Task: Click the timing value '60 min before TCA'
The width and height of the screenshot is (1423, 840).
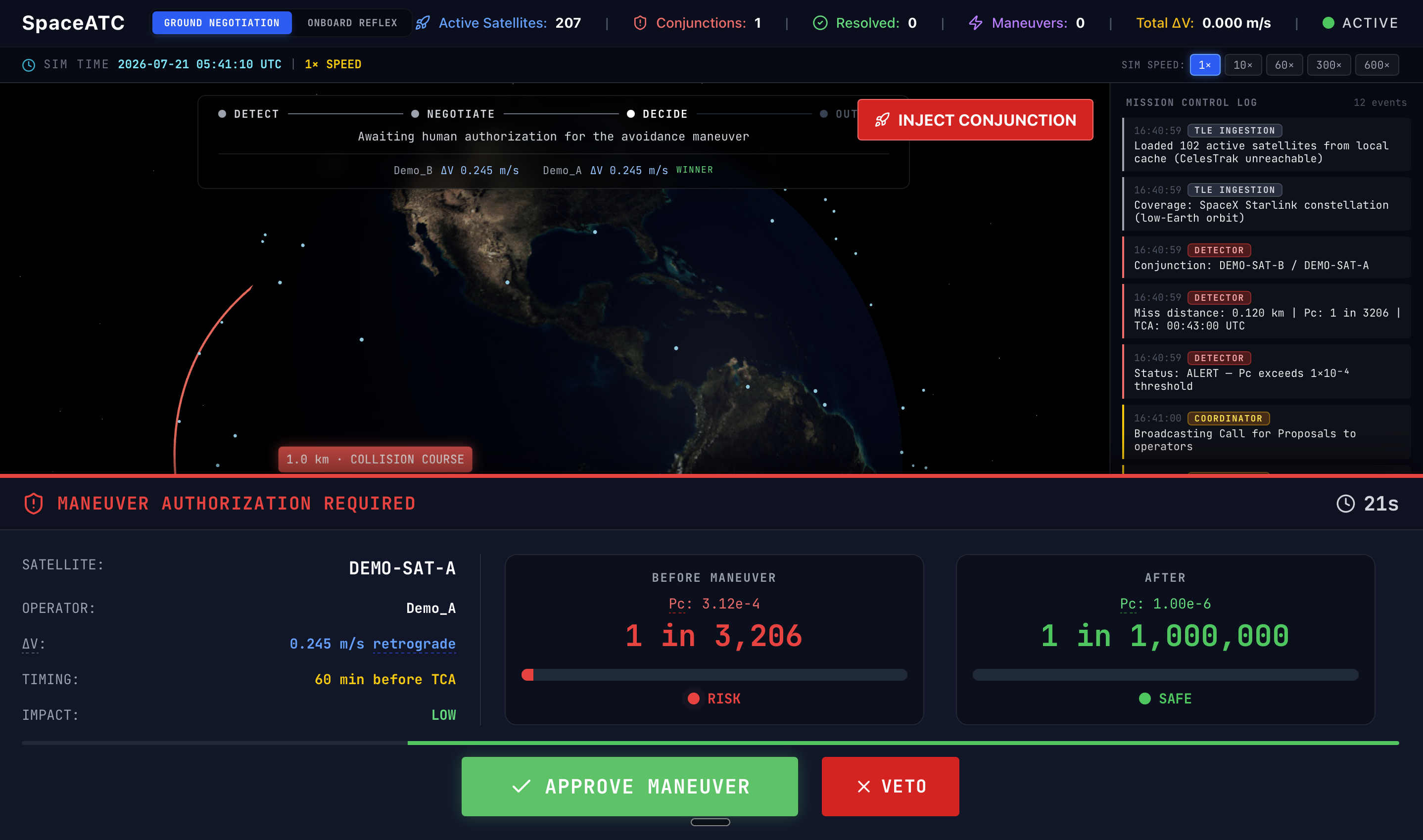Action: point(385,679)
